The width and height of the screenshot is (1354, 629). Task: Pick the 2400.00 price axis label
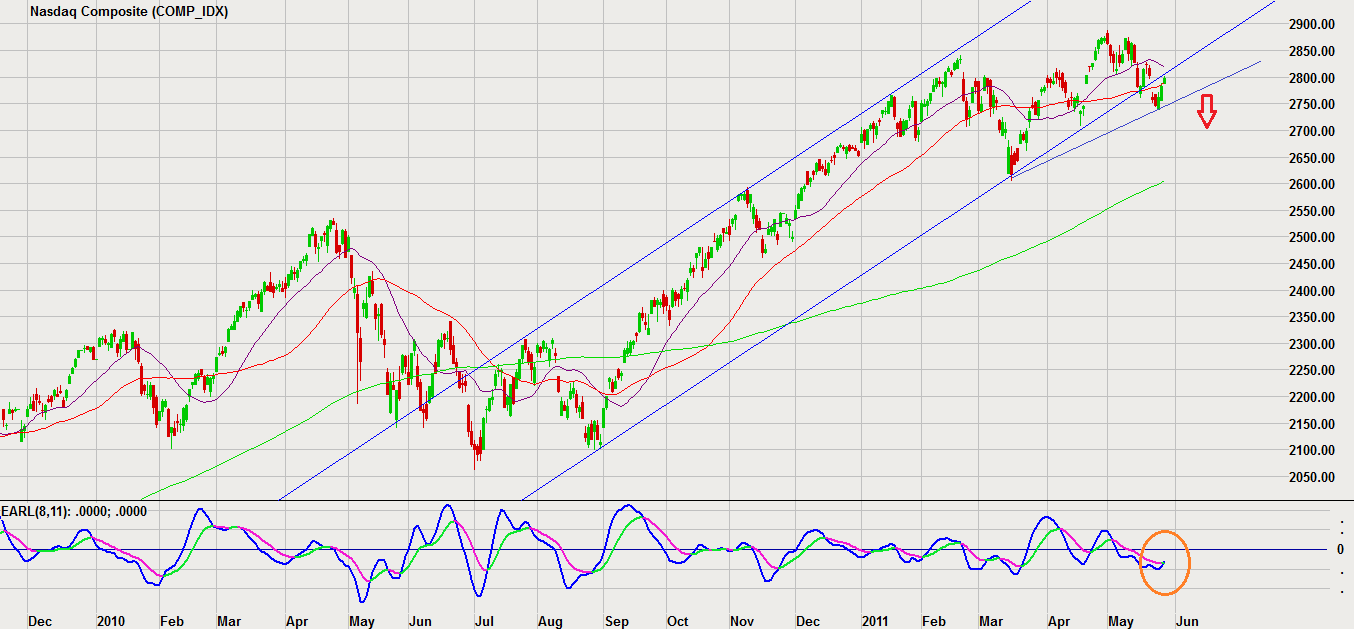pyautogui.click(x=1312, y=291)
